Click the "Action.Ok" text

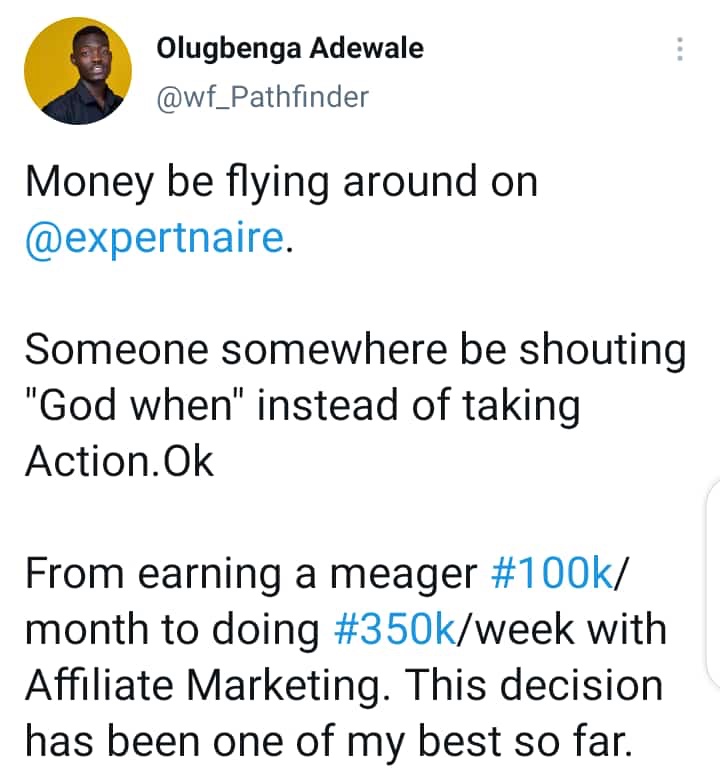click(119, 463)
